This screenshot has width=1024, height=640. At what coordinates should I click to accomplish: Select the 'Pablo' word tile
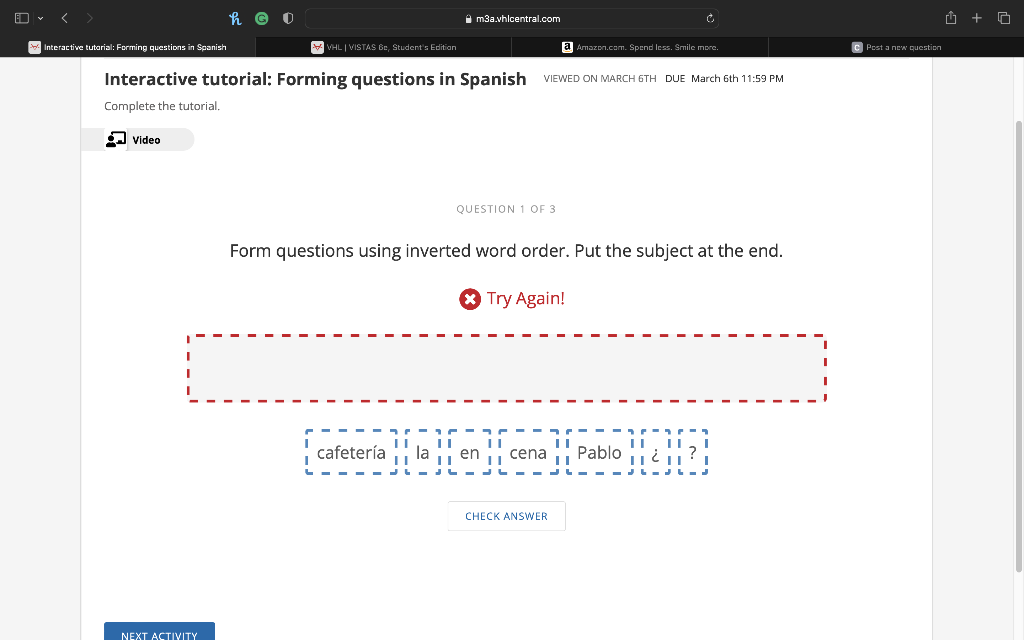600,452
